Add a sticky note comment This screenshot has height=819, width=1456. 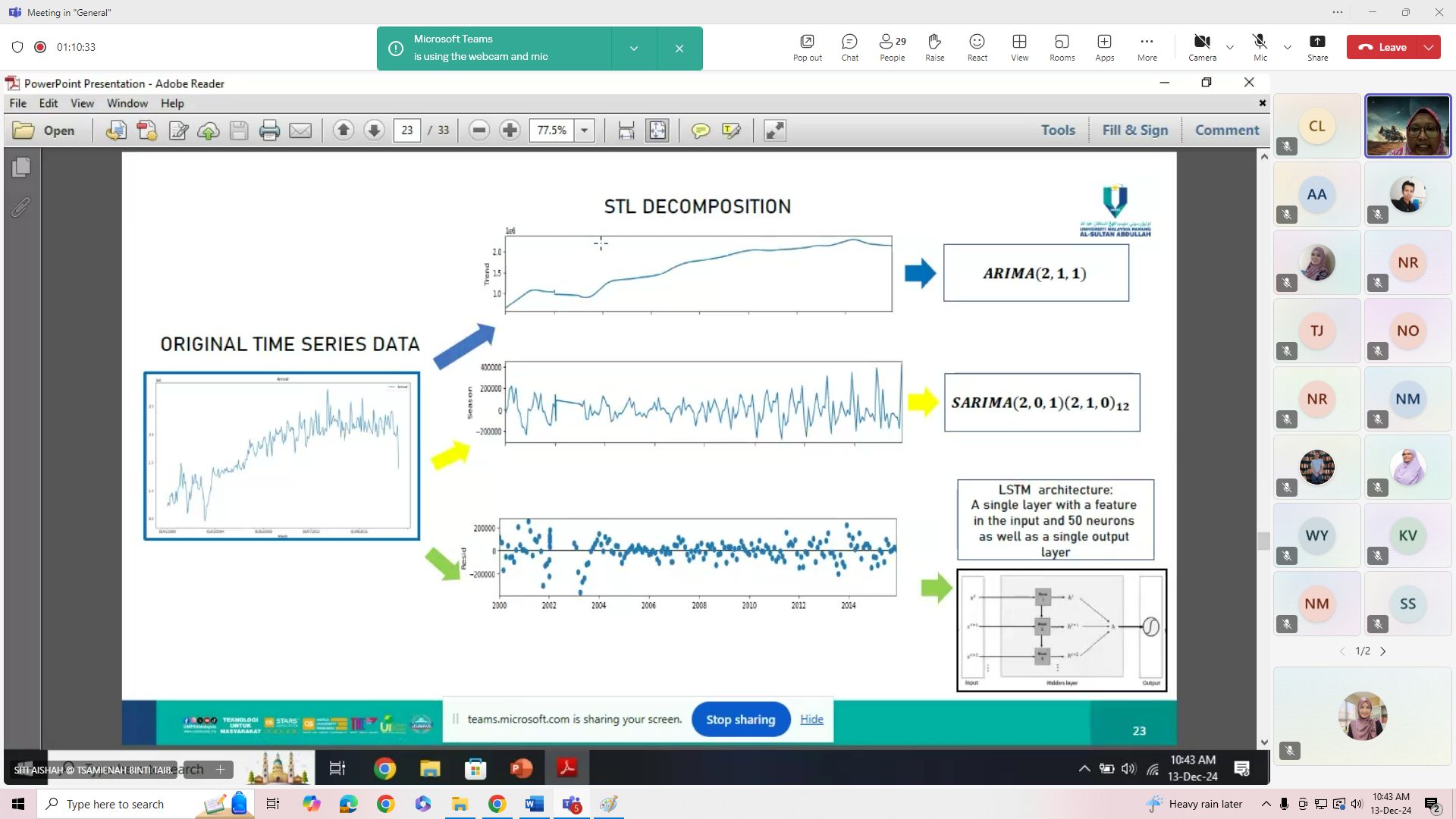click(x=701, y=130)
